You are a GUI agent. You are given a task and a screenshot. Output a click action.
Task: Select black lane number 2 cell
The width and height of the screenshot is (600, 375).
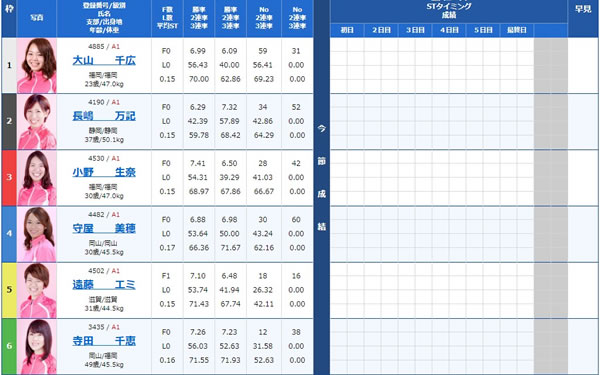(x=9, y=121)
